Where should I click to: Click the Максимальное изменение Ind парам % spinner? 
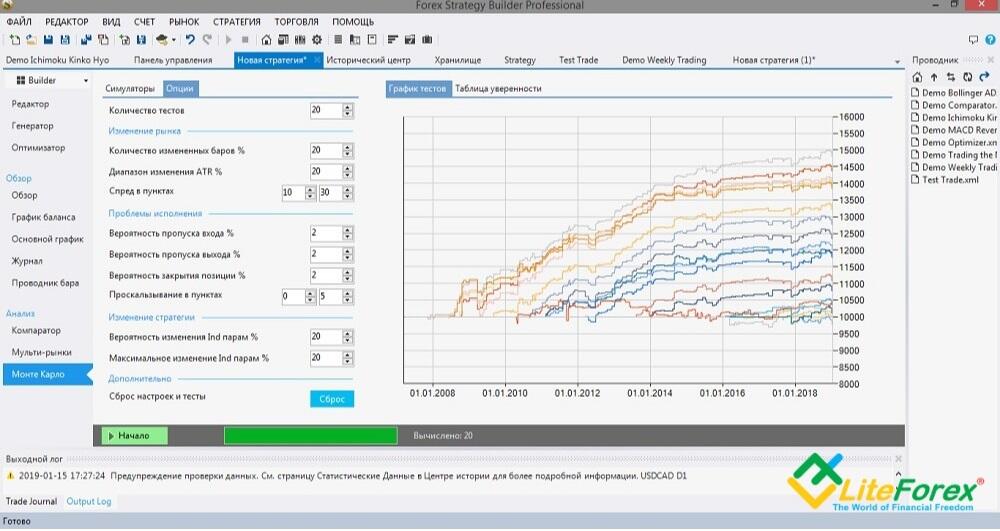[348, 358]
